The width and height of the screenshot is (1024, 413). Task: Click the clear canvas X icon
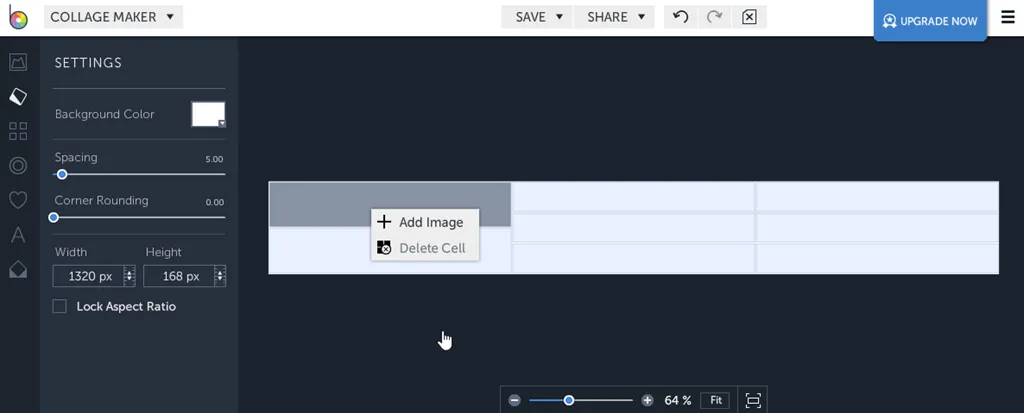coord(749,17)
